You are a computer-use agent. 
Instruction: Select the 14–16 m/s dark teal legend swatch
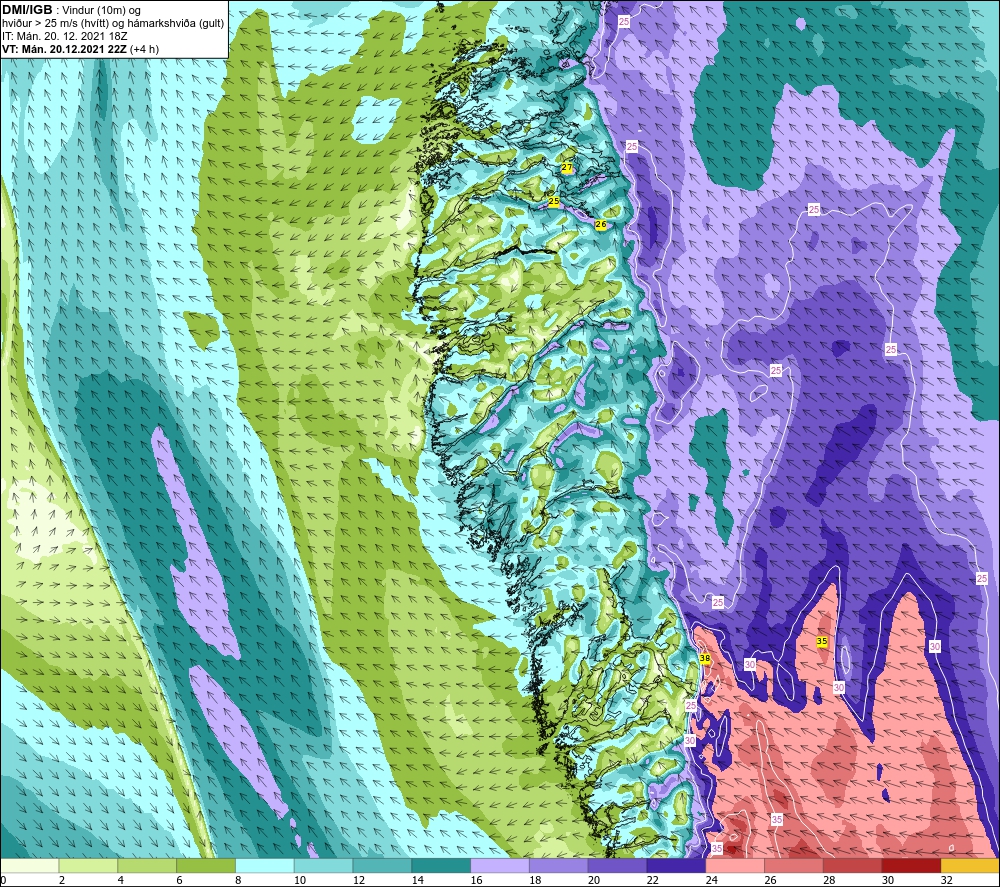point(441,865)
